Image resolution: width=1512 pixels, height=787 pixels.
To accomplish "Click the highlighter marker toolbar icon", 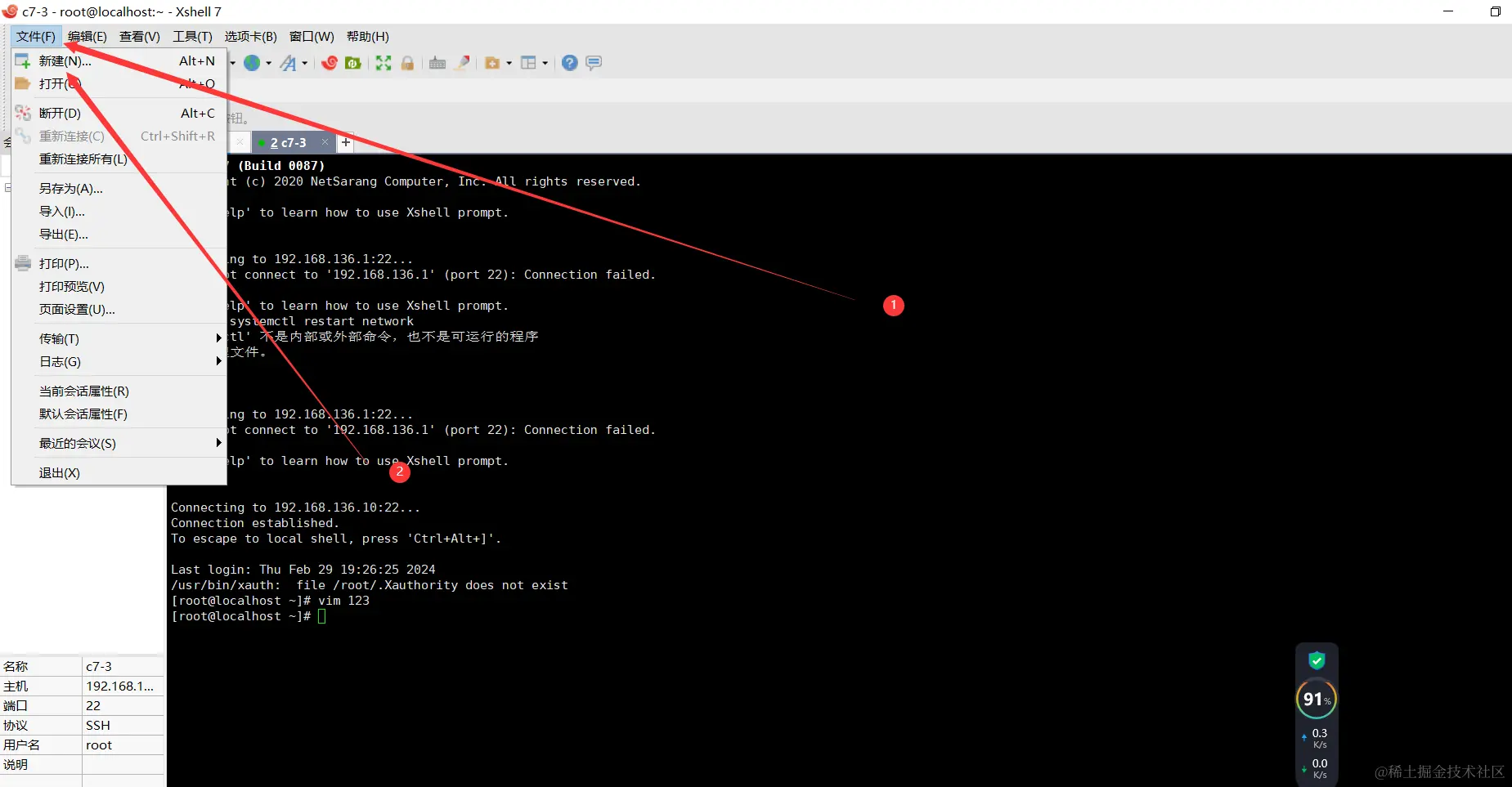I will (x=463, y=63).
